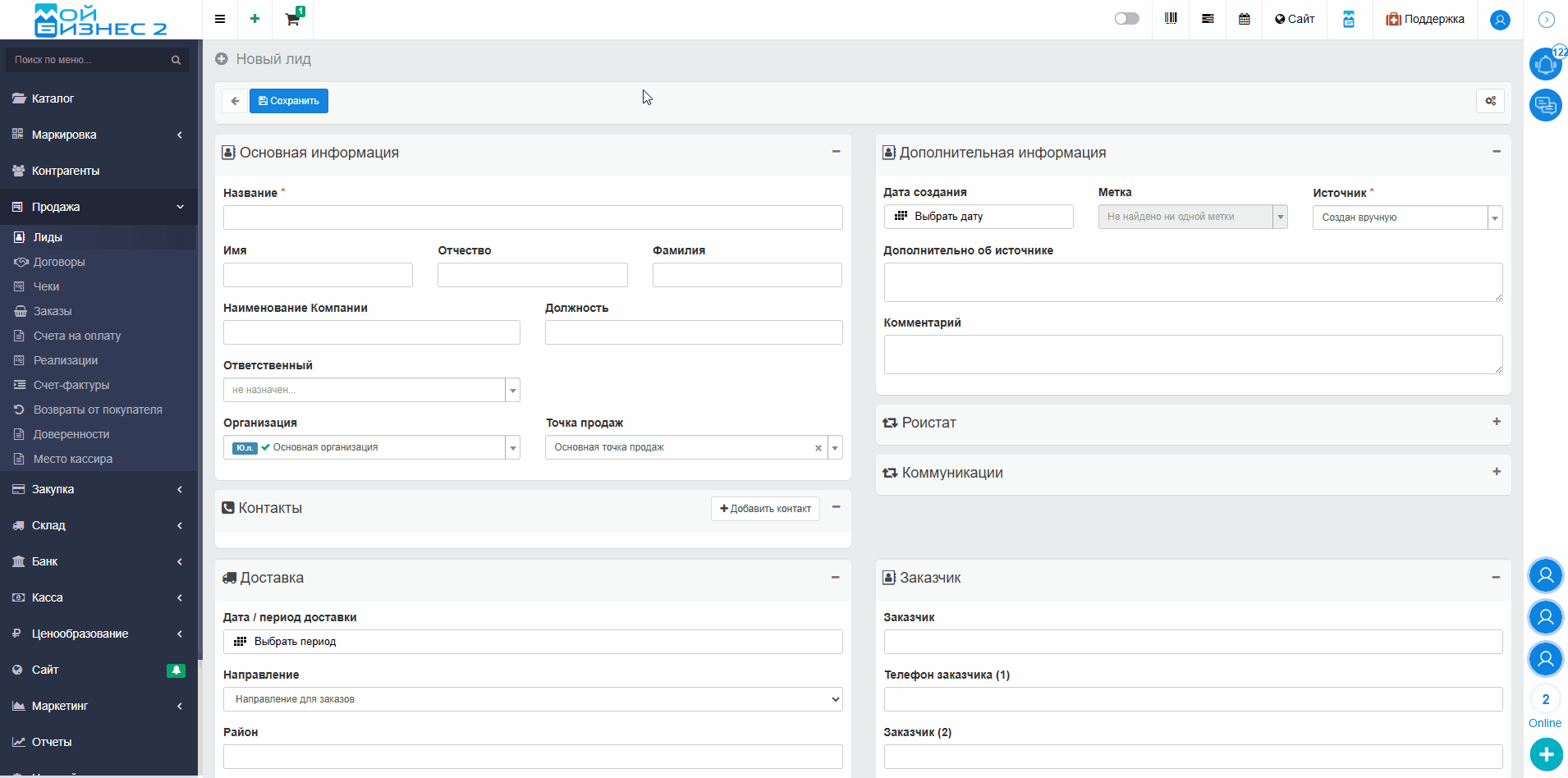Expand the Роистат panel
Screen dimensions: 1568x778
[x=1496, y=422]
